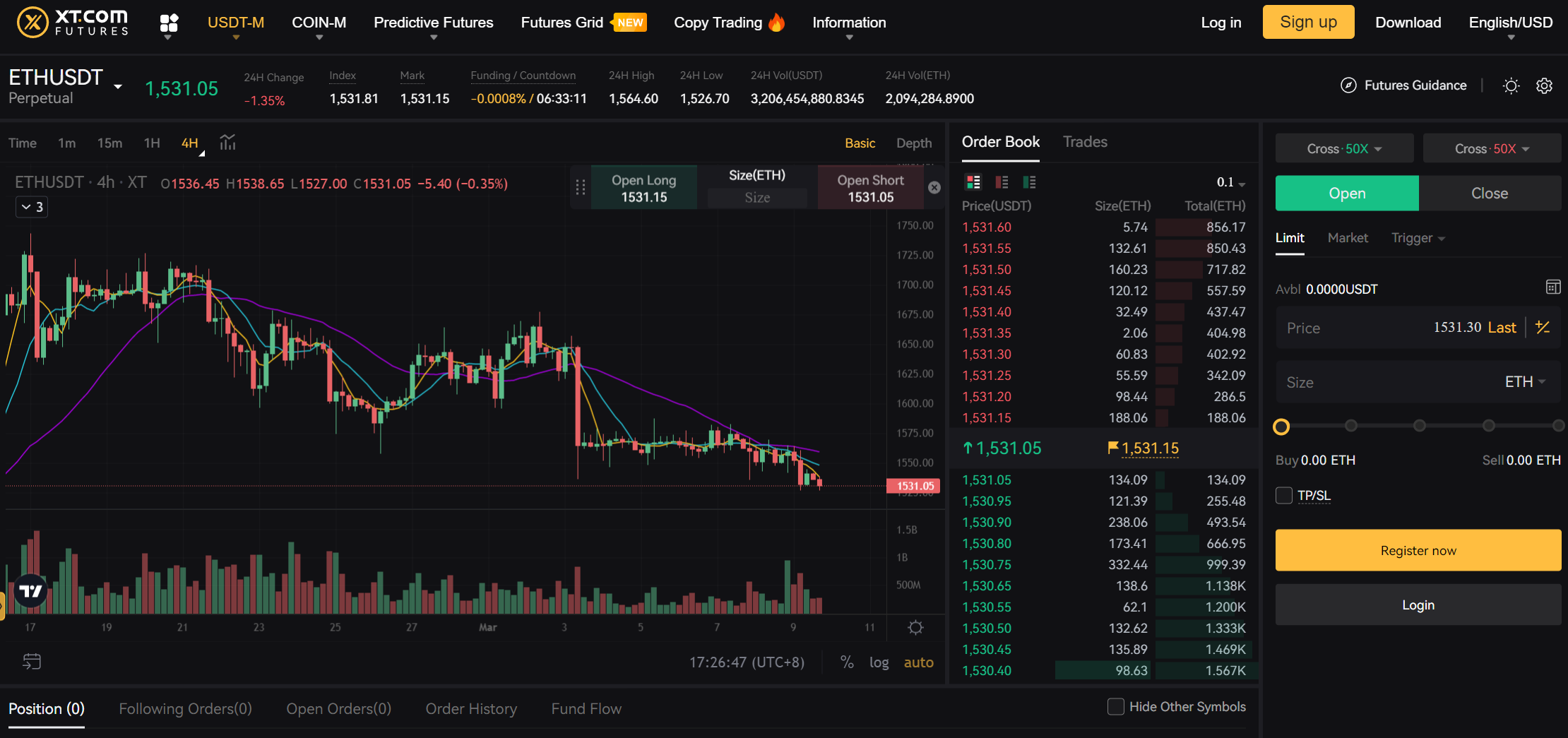This screenshot has width=1568, height=738.
Task: Switch order book to buys-only view
Action: (x=1029, y=181)
